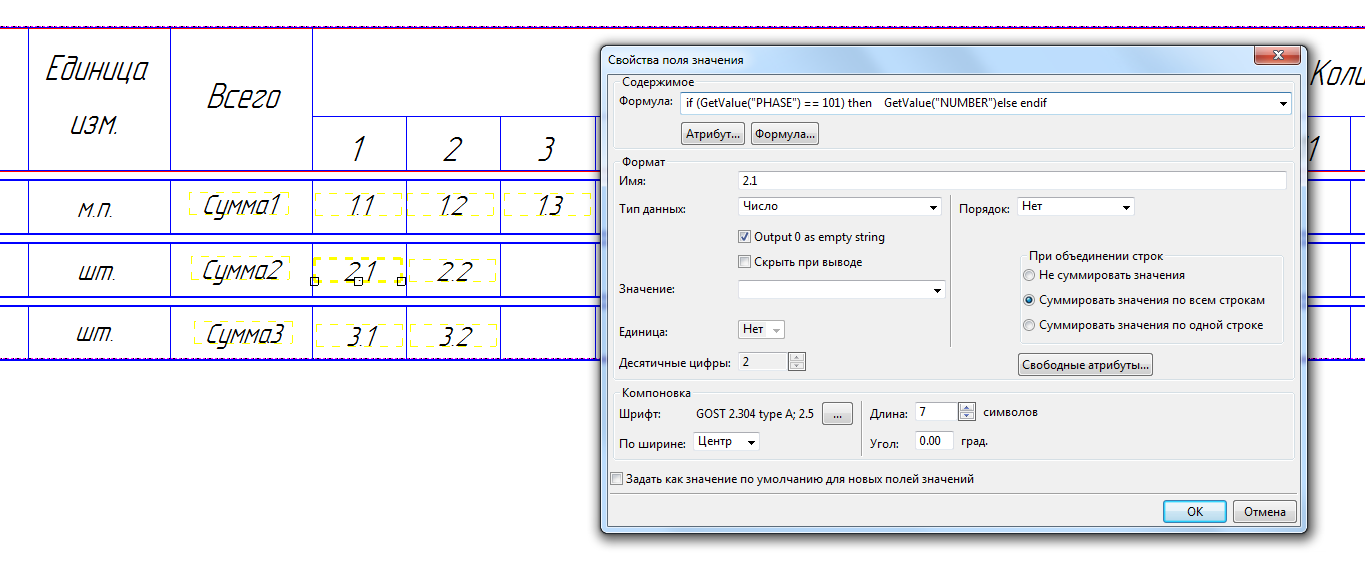Select the 2.2 value field in template
The image size is (1365, 569).
452,270
